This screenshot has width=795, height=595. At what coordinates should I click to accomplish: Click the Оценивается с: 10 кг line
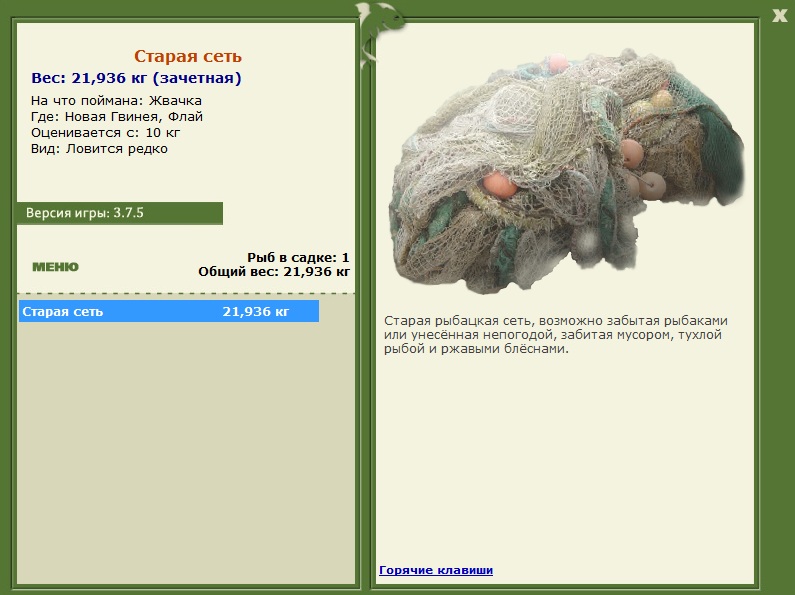click(105, 133)
